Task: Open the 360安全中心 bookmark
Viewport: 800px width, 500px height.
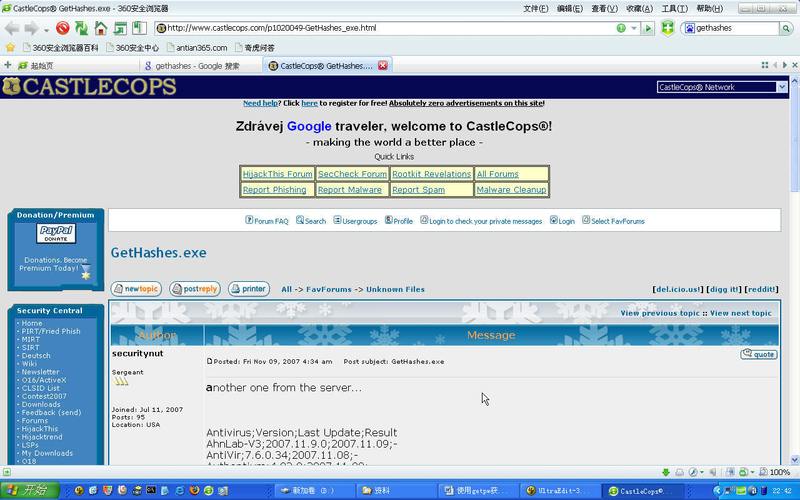Action: tap(133, 47)
